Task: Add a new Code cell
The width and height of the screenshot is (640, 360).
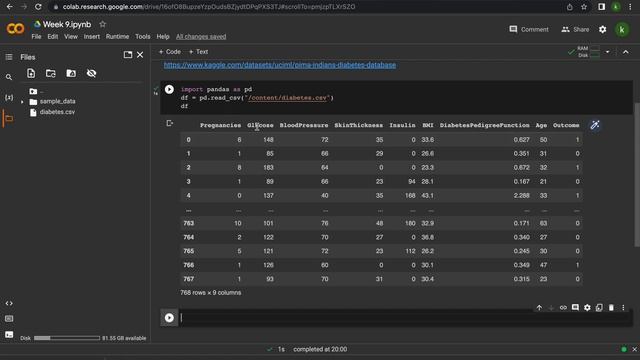Action: (x=169, y=52)
